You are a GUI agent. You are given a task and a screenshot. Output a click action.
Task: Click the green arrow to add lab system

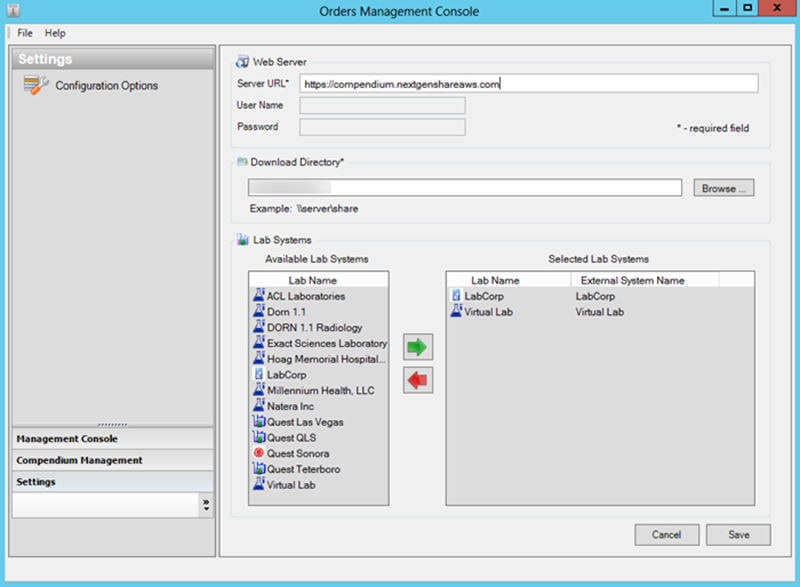click(x=418, y=347)
